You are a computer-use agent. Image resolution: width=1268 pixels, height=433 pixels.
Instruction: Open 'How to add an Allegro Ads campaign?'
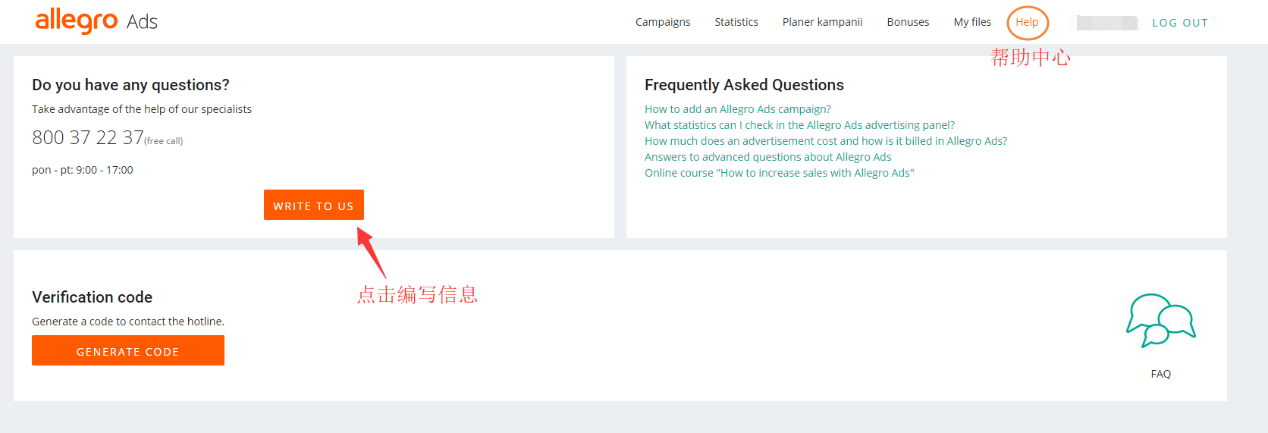pos(738,110)
